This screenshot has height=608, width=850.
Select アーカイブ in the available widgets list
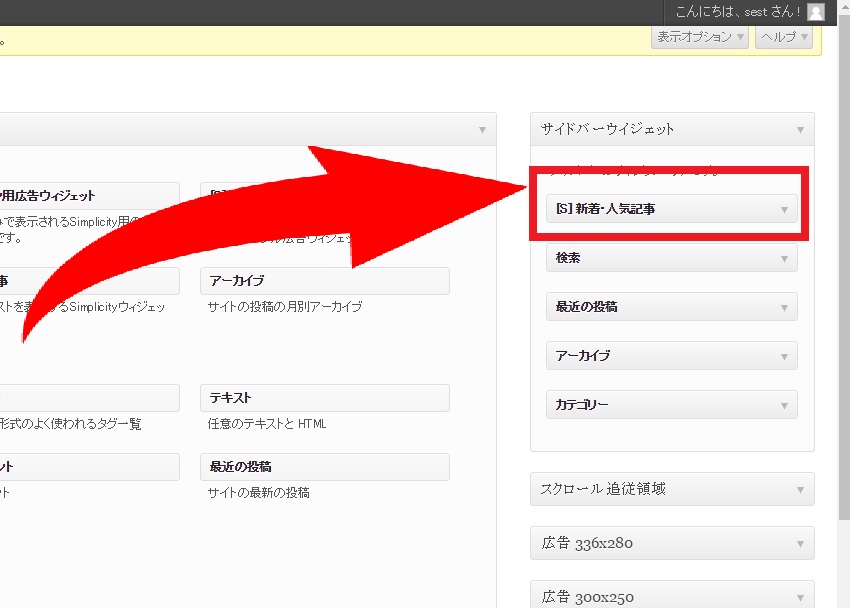click(324, 281)
